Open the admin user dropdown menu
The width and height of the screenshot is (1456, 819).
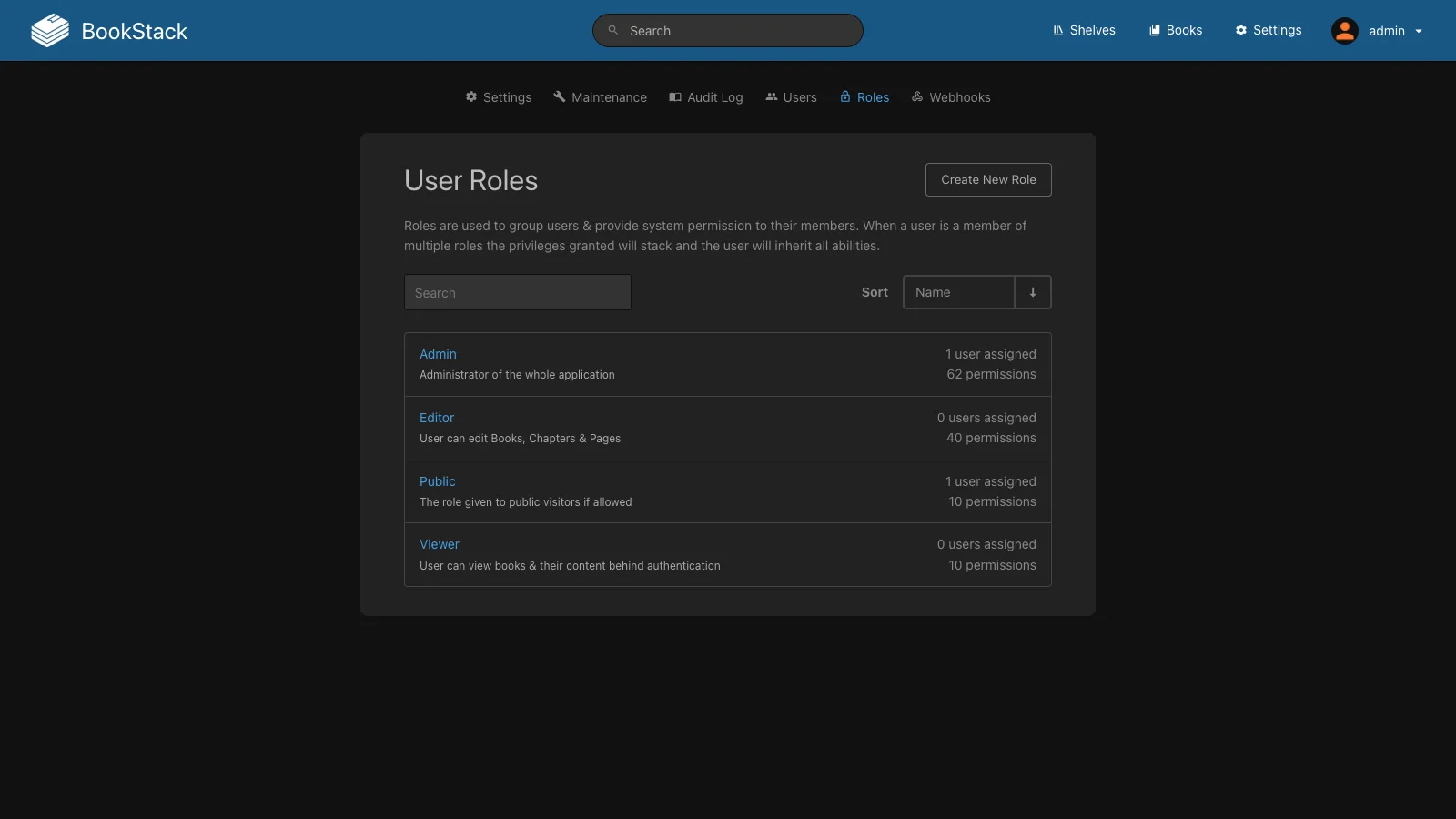[1378, 31]
